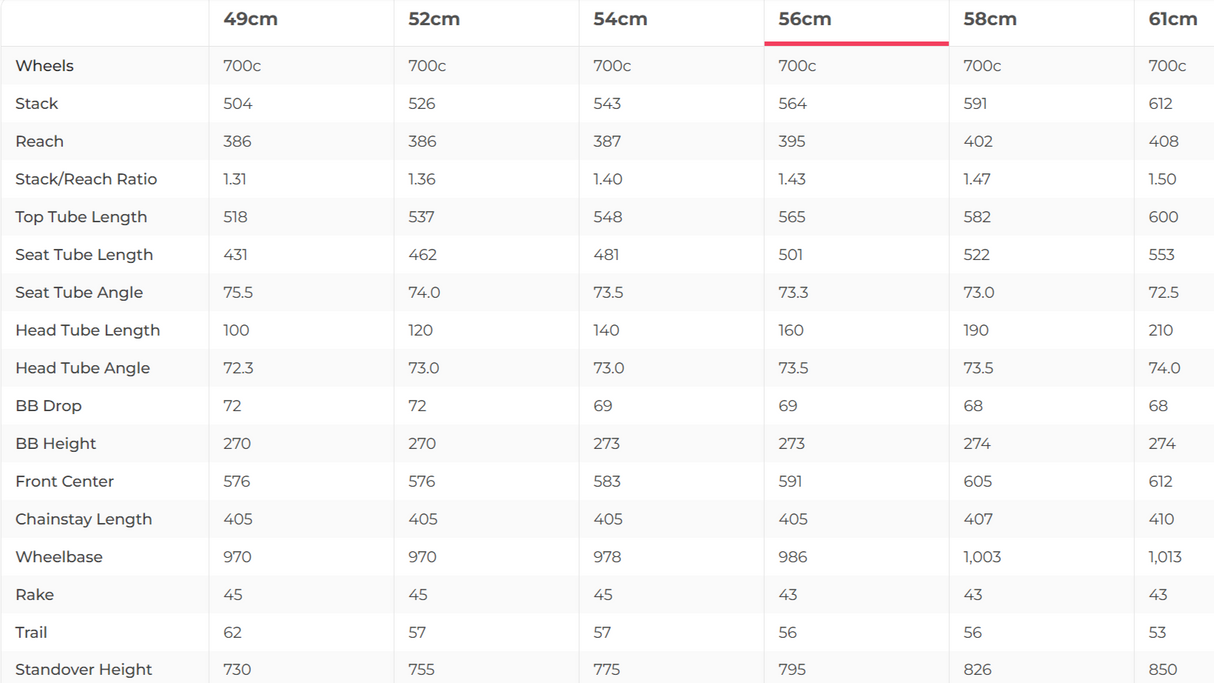Click the 62 trail value cell
Screen dimensions: 1214x683
click(233, 632)
